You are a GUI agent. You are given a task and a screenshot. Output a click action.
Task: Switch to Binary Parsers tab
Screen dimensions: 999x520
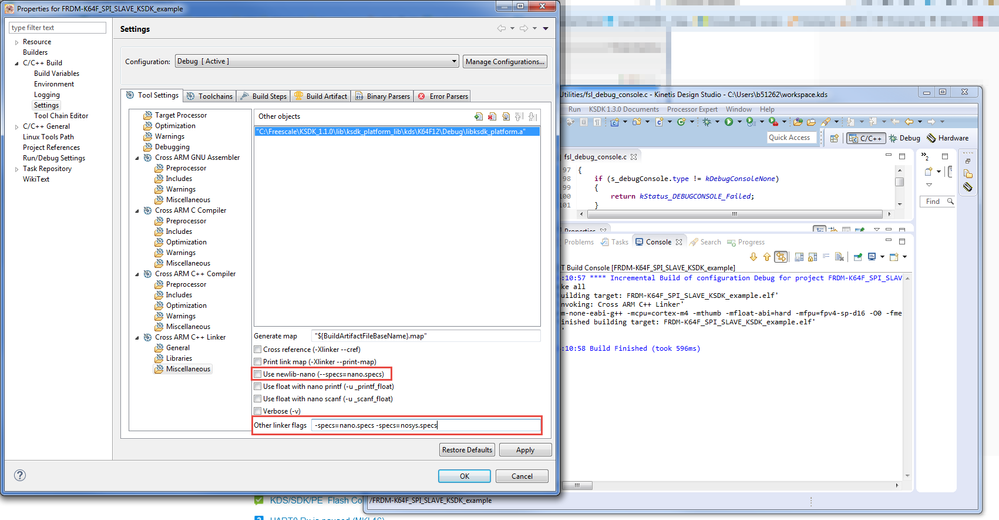click(382, 96)
